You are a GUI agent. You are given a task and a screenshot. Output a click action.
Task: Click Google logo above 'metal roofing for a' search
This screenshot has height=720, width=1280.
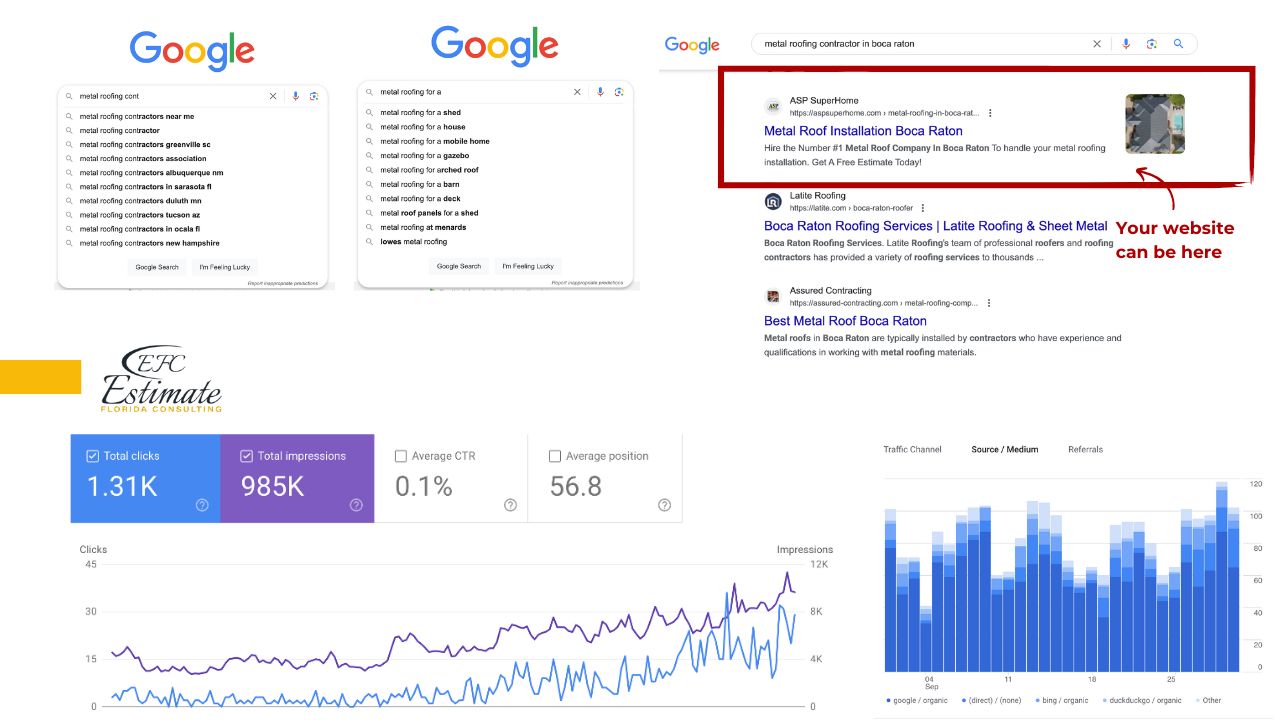[x=495, y=46]
